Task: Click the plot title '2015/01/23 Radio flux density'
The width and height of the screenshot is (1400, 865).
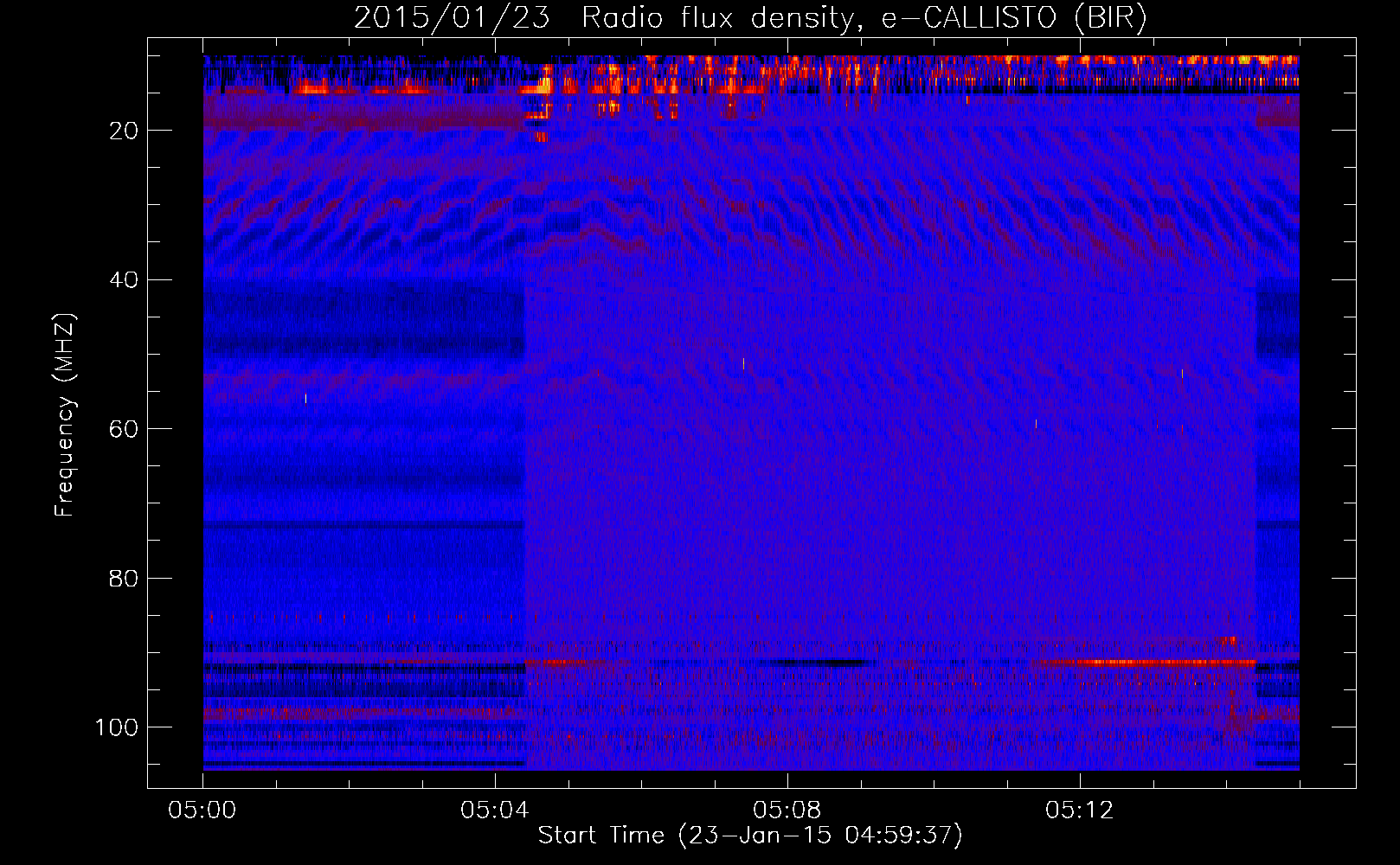Action: click(x=604, y=18)
